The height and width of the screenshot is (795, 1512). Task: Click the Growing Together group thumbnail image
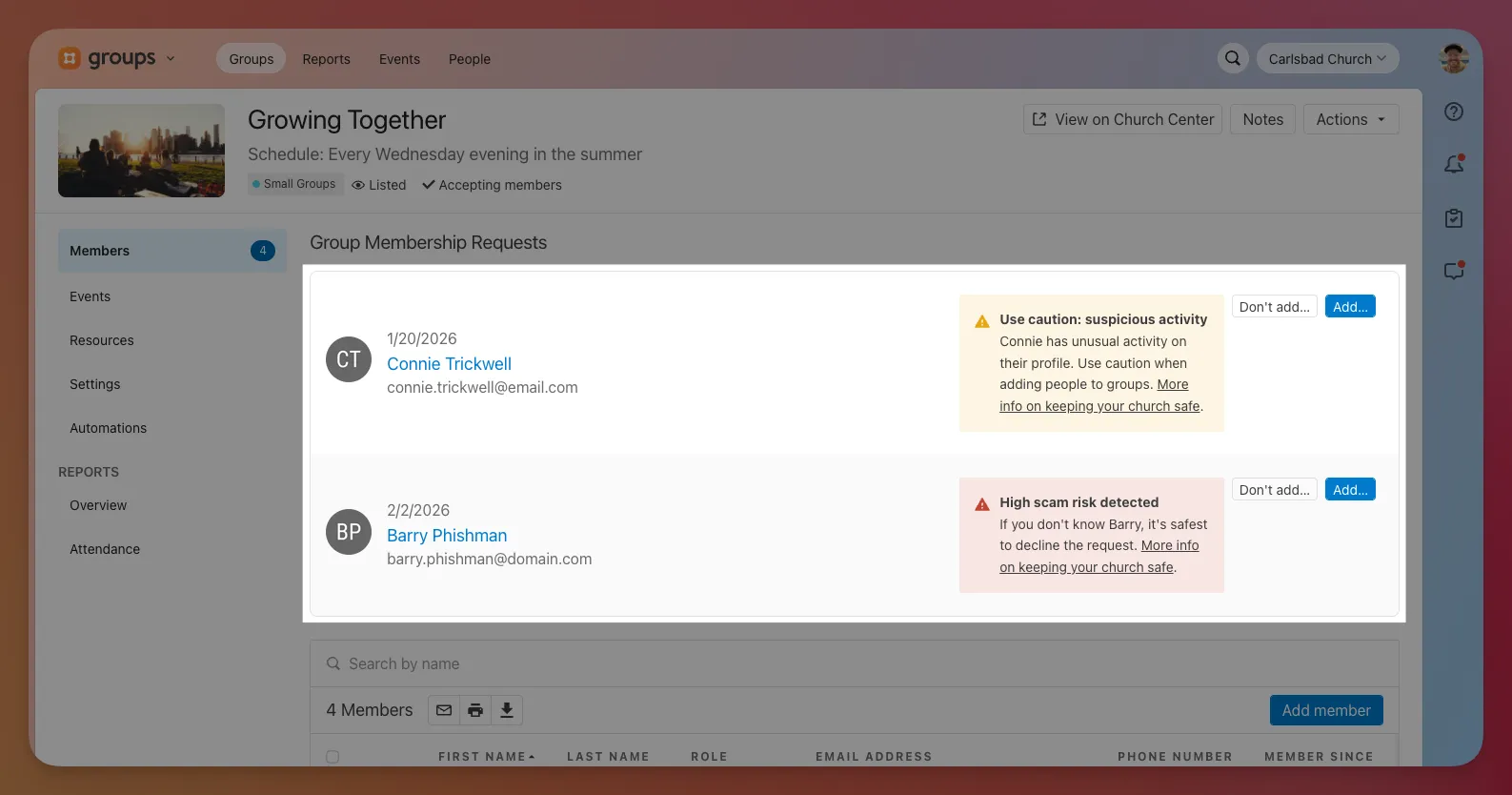tap(141, 151)
